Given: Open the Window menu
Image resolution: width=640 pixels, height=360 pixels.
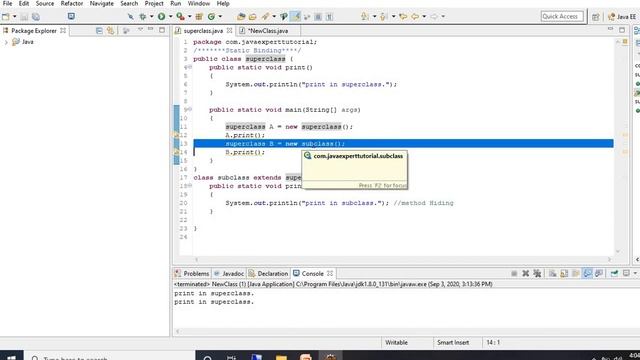Looking at the screenshot, I should [x=199, y=4].
